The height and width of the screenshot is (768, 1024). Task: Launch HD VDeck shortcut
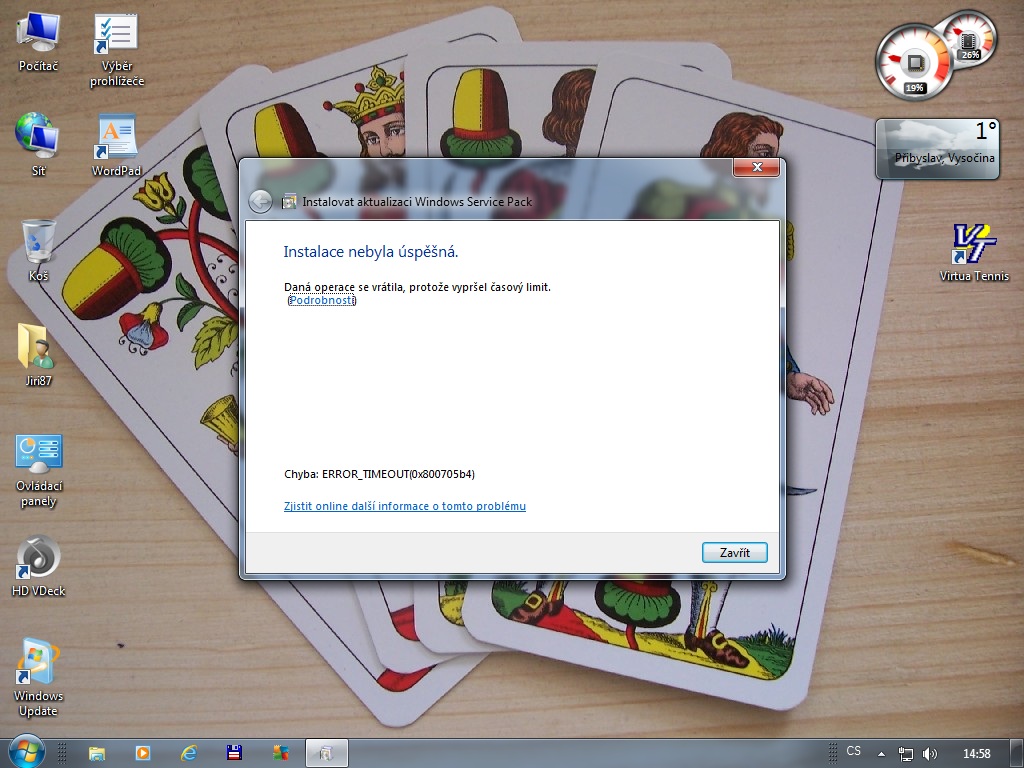[x=38, y=566]
